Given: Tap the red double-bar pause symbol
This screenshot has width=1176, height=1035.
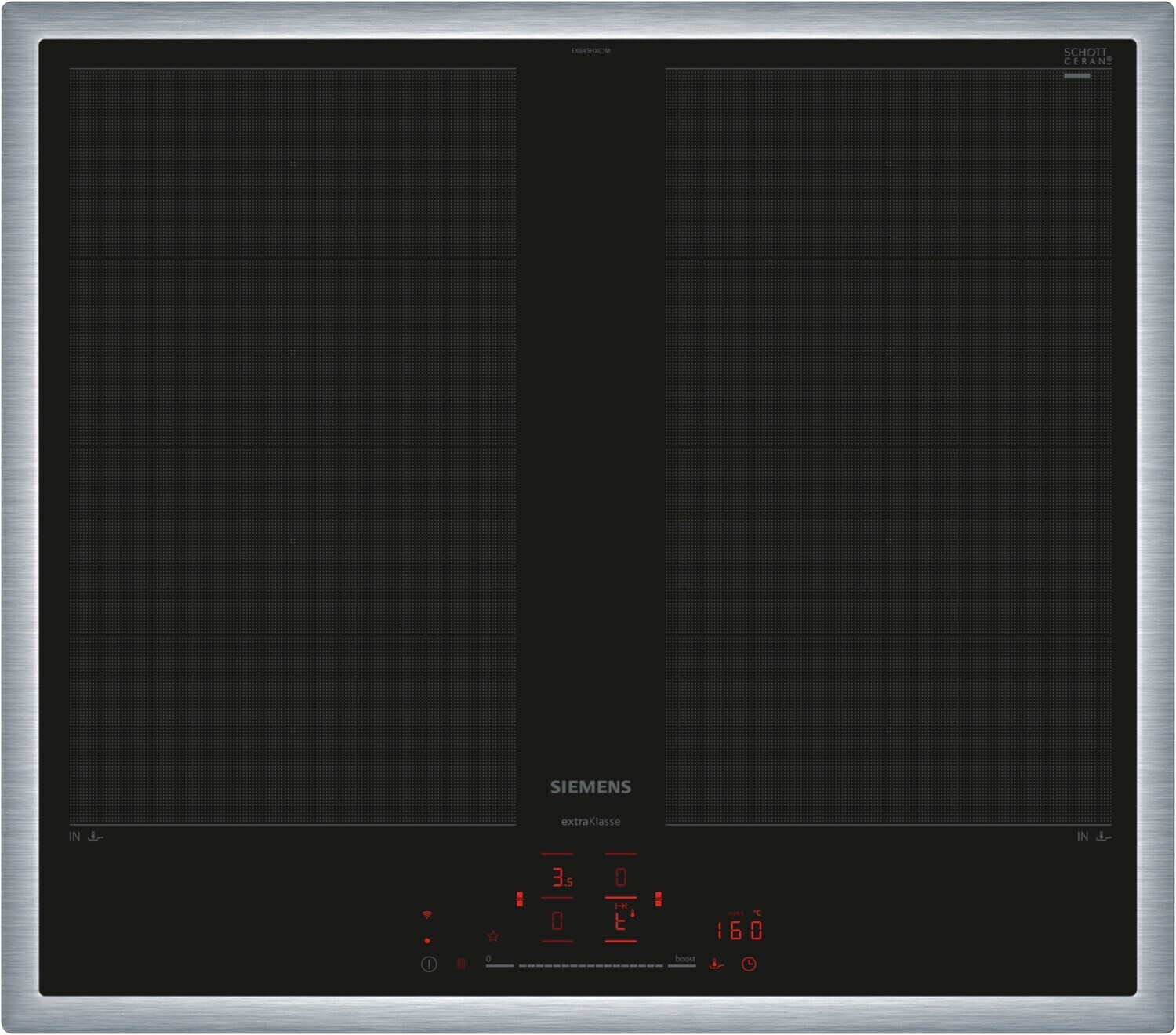Looking at the screenshot, I should point(461,964).
